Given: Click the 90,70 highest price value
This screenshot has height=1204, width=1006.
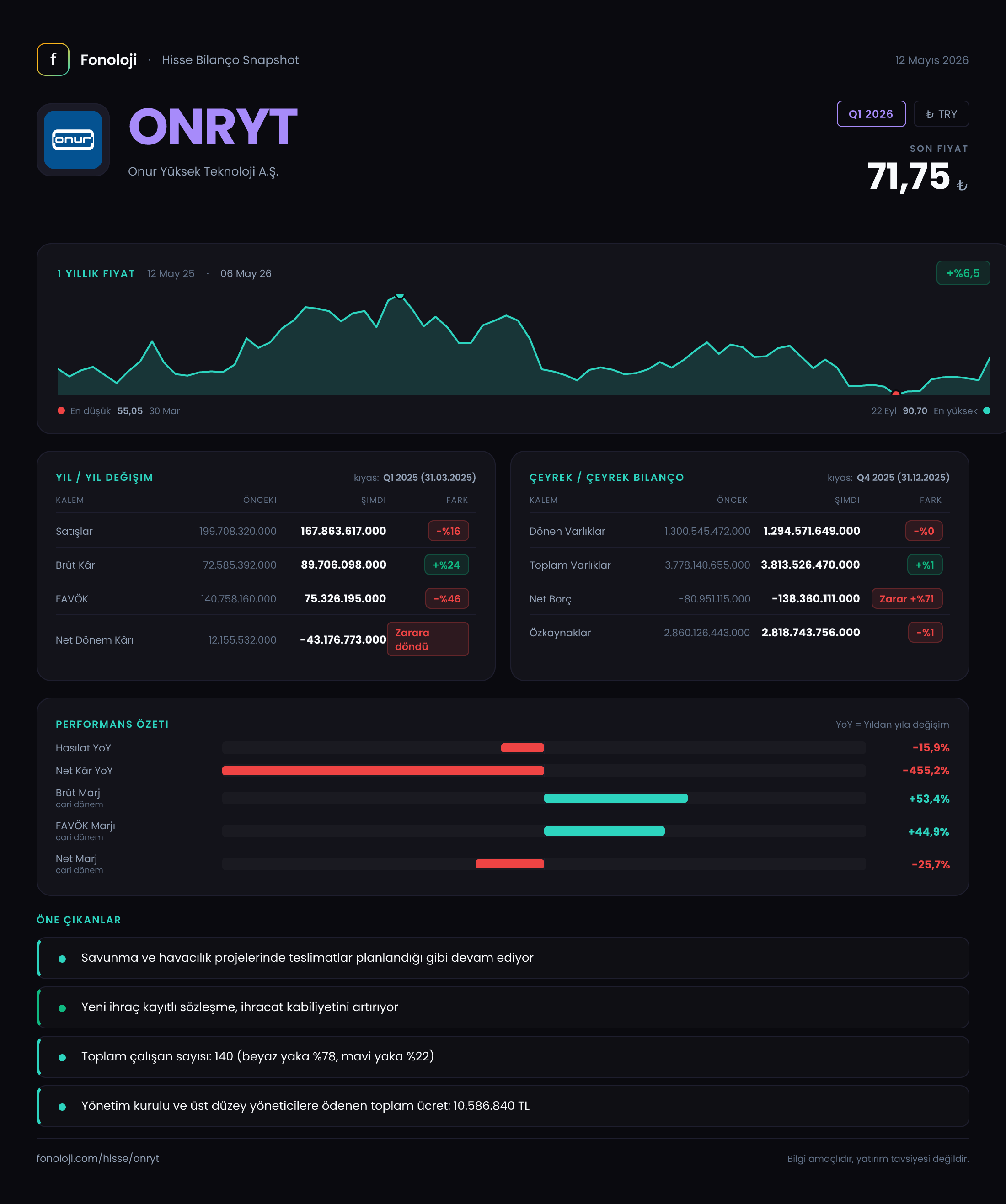Looking at the screenshot, I should pos(915,411).
